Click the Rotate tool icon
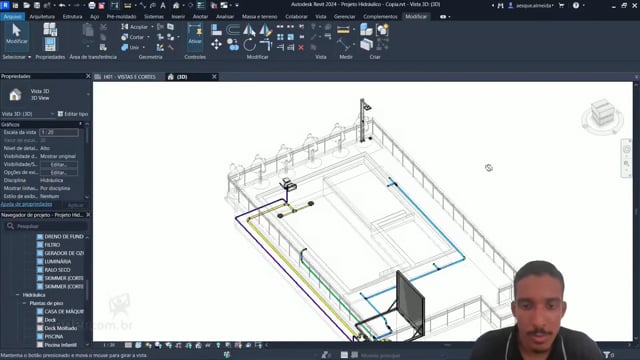The height and width of the screenshot is (360, 640). point(249,44)
